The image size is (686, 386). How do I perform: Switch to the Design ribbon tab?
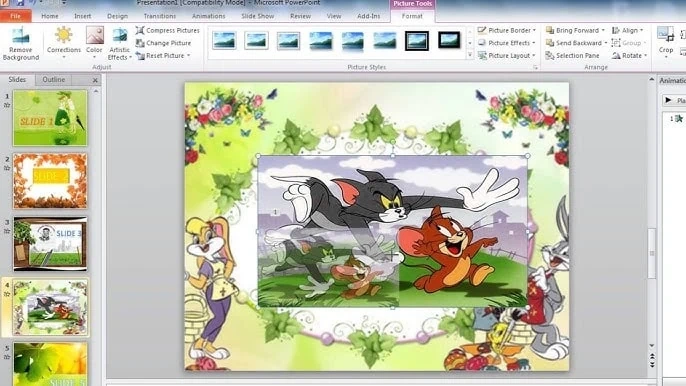(118, 16)
